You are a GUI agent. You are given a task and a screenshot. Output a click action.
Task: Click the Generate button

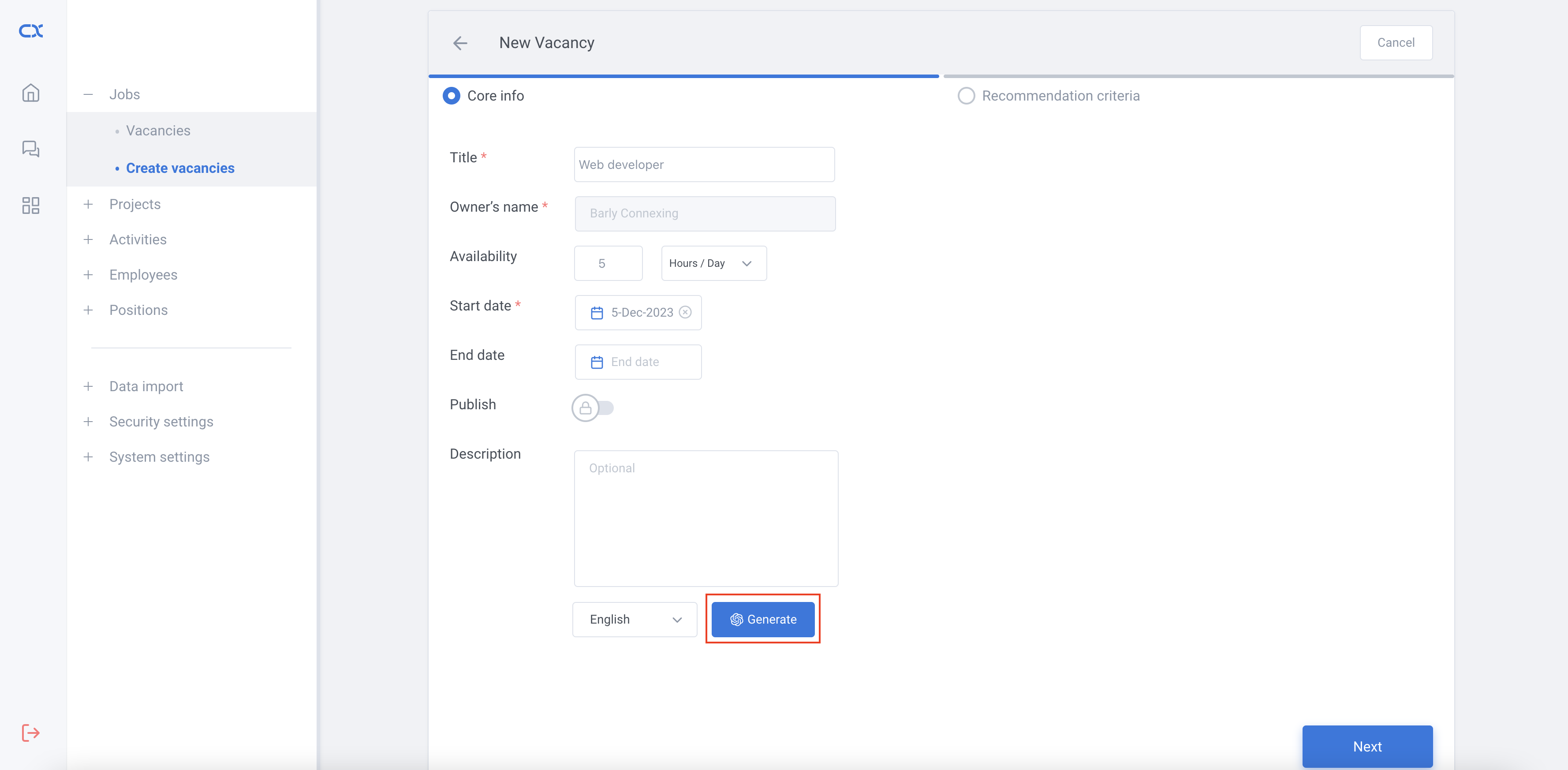763,620
